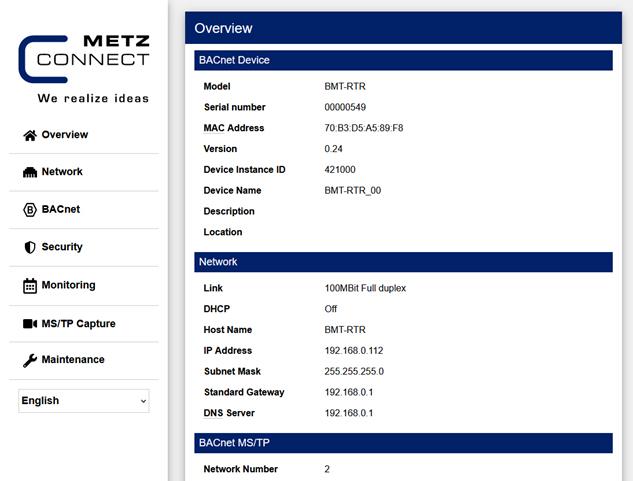Click the Network ethernet port icon
633x481 pixels.
click(30, 172)
